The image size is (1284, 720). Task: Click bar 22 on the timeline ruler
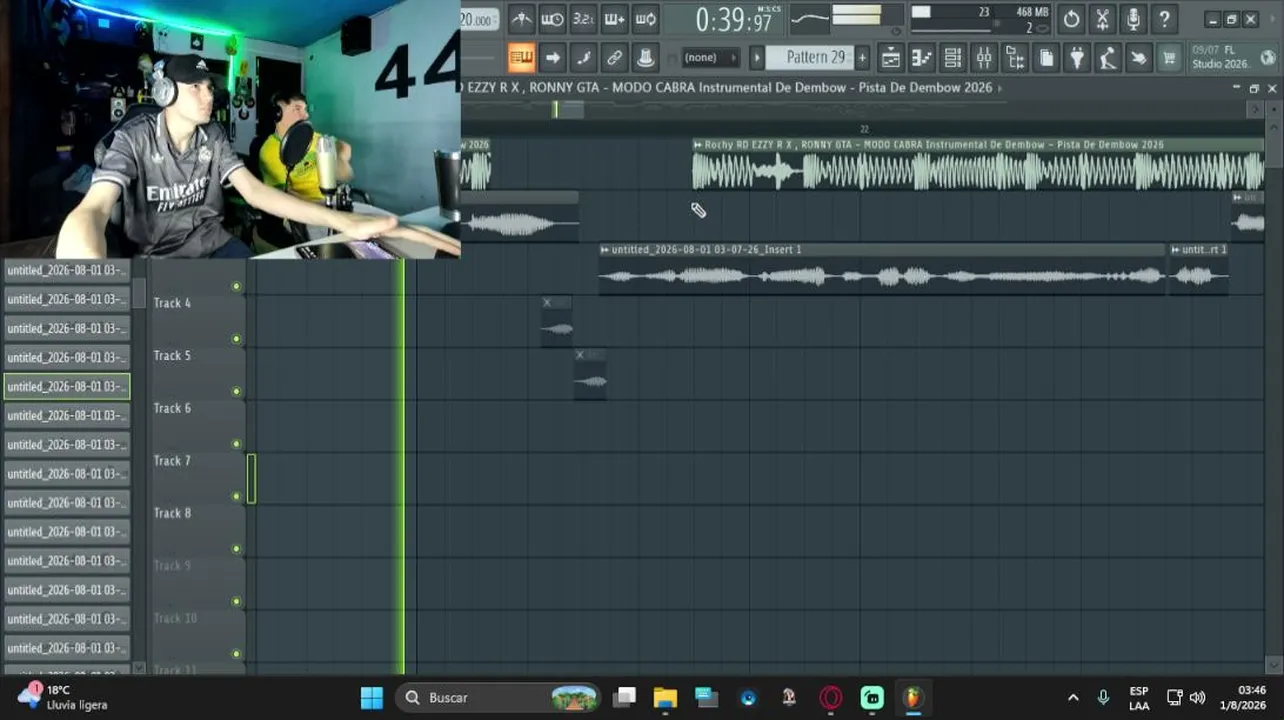click(x=864, y=129)
